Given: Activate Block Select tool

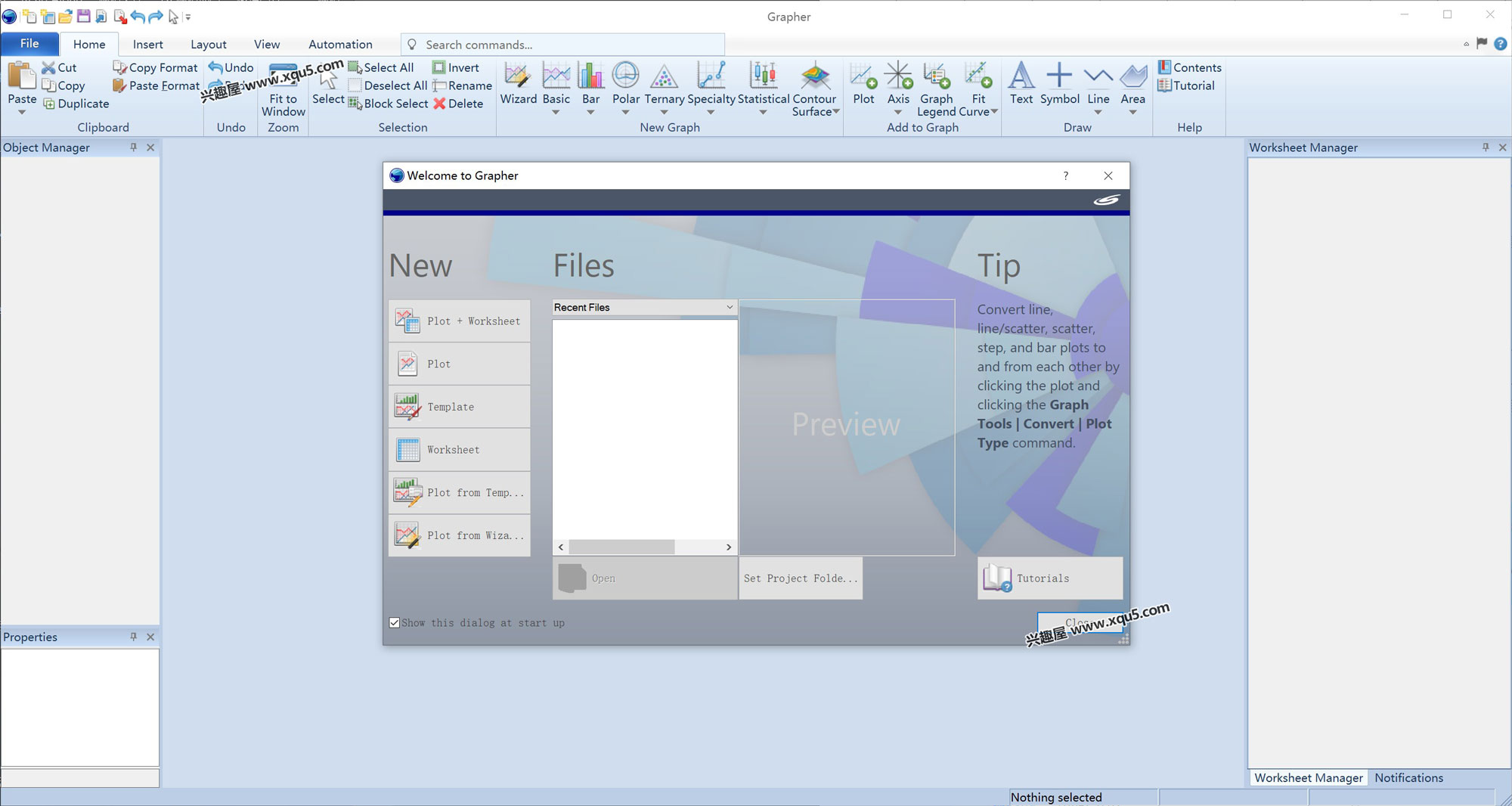Looking at the screenshot, I should pyautogui.click(x=388, y=104).
